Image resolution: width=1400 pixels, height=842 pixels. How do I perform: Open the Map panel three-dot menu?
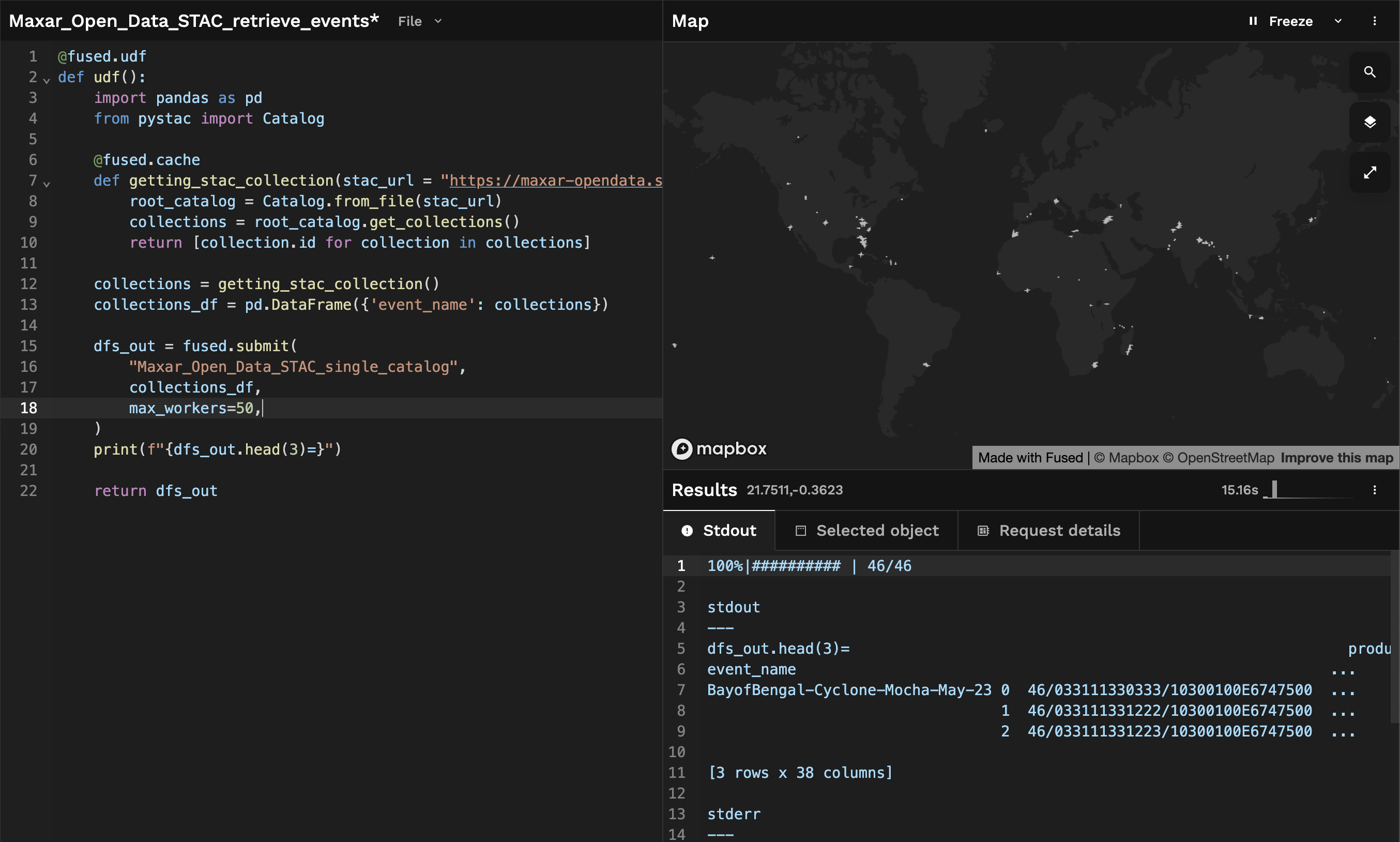tap(1375, 21)
